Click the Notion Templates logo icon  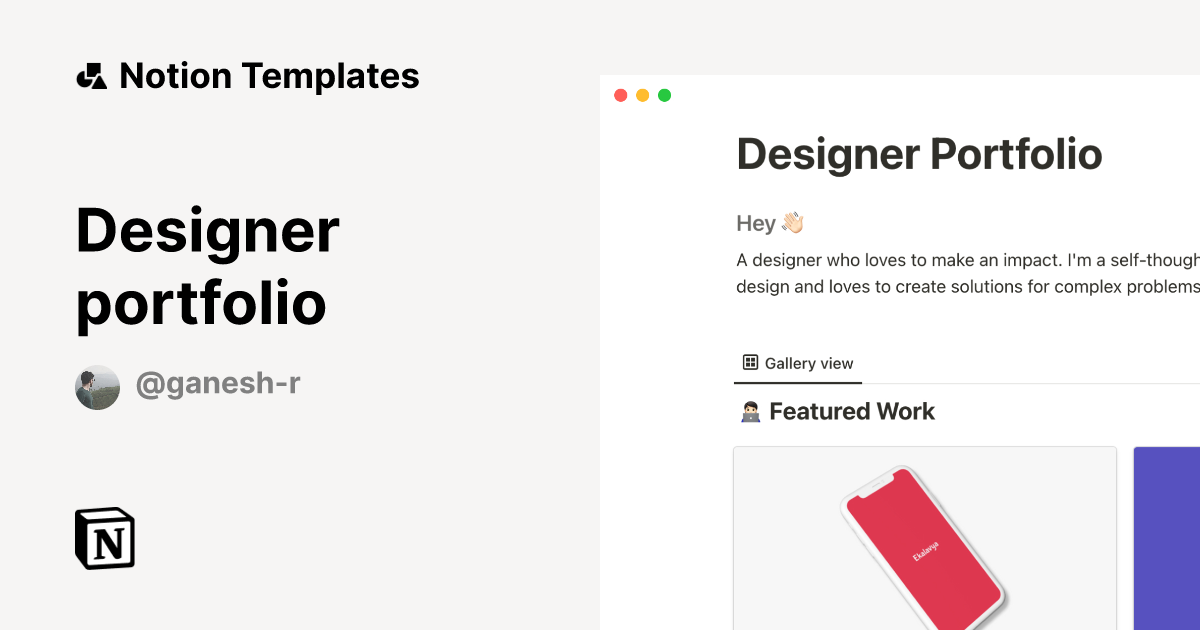(92, 75)
